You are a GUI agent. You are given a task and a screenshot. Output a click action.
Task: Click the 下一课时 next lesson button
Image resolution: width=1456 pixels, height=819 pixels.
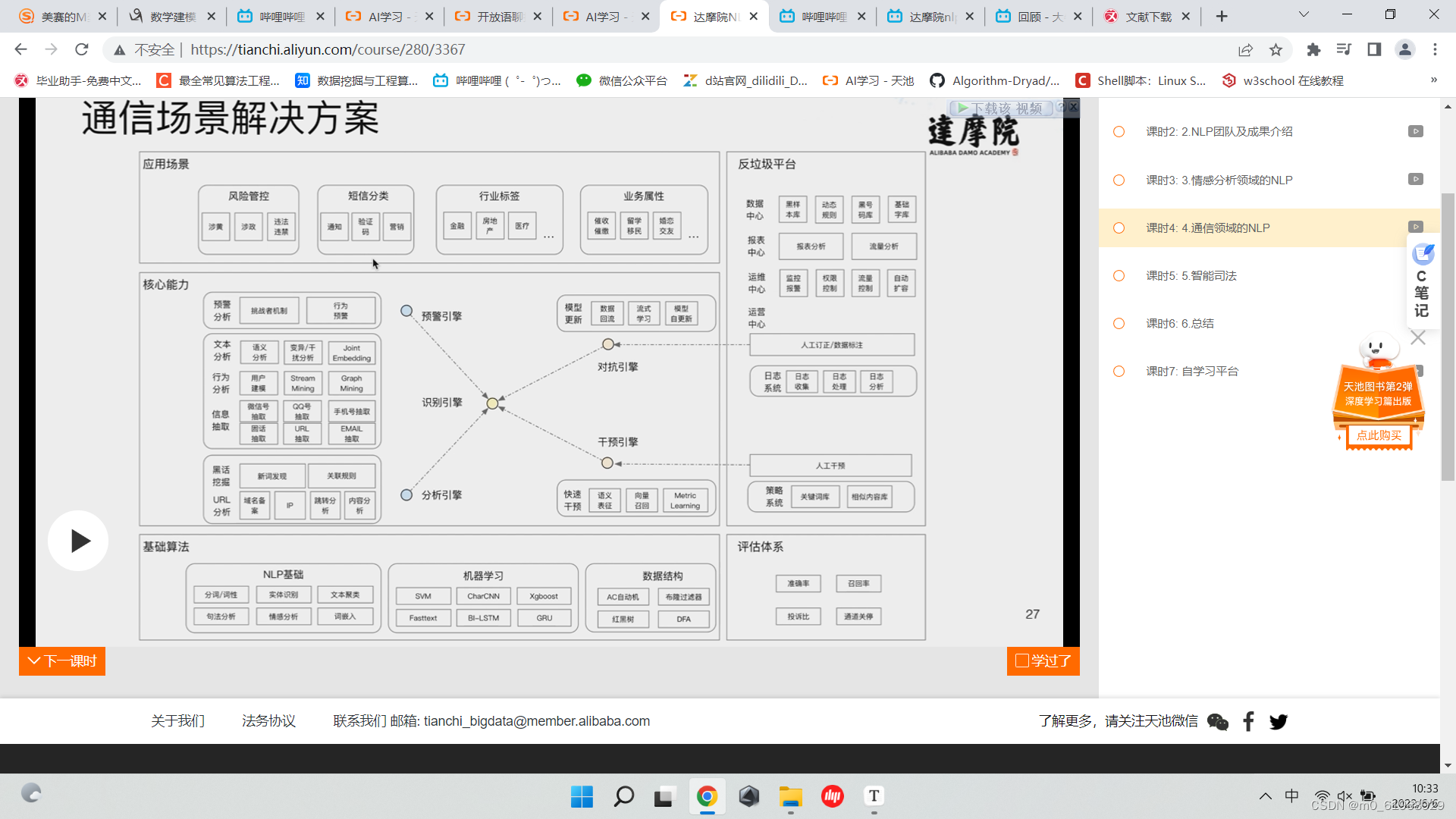62,660
